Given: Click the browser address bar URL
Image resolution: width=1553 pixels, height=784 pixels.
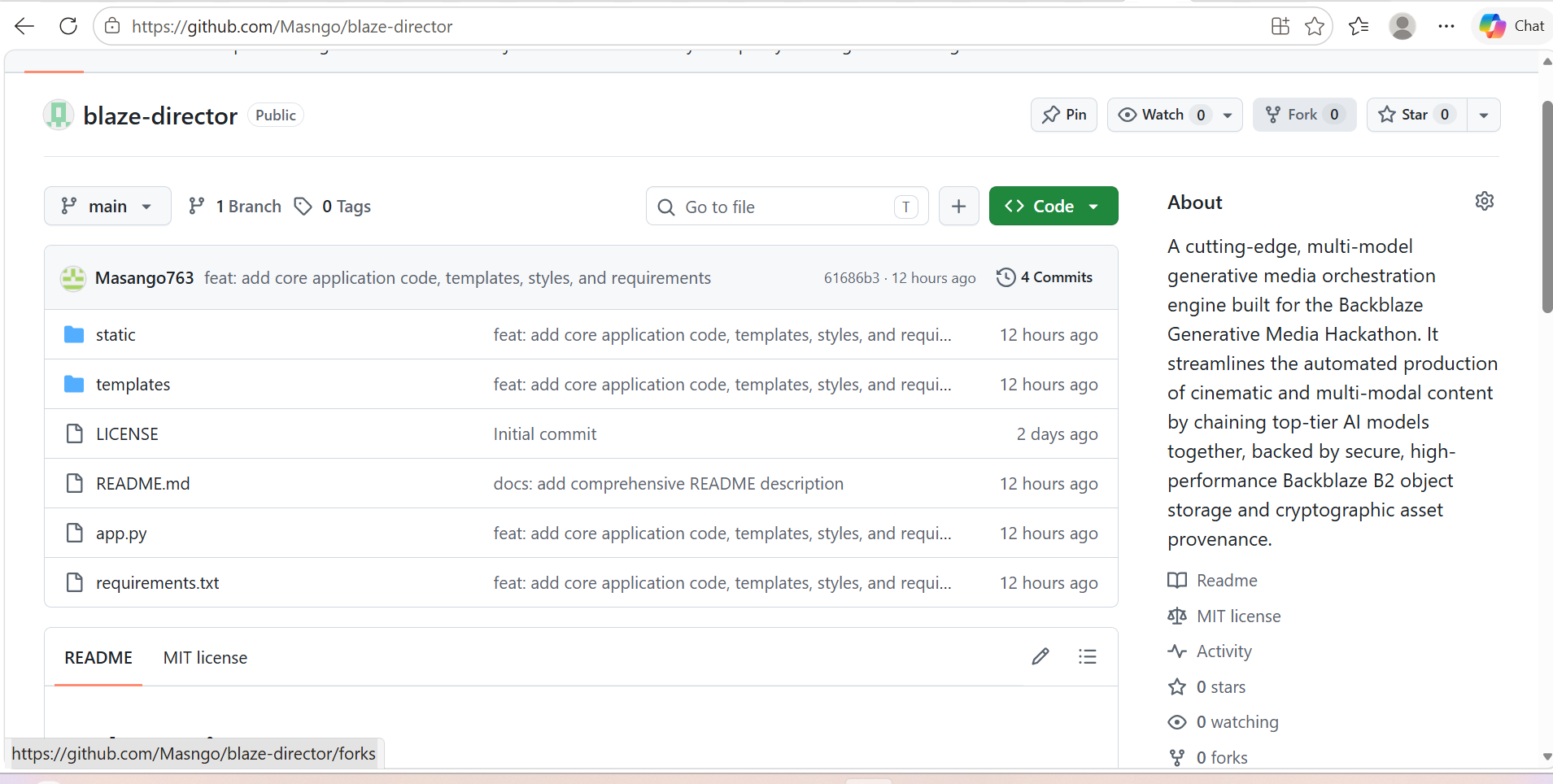Looking at the screenshot, I should [x=292, y=26].
